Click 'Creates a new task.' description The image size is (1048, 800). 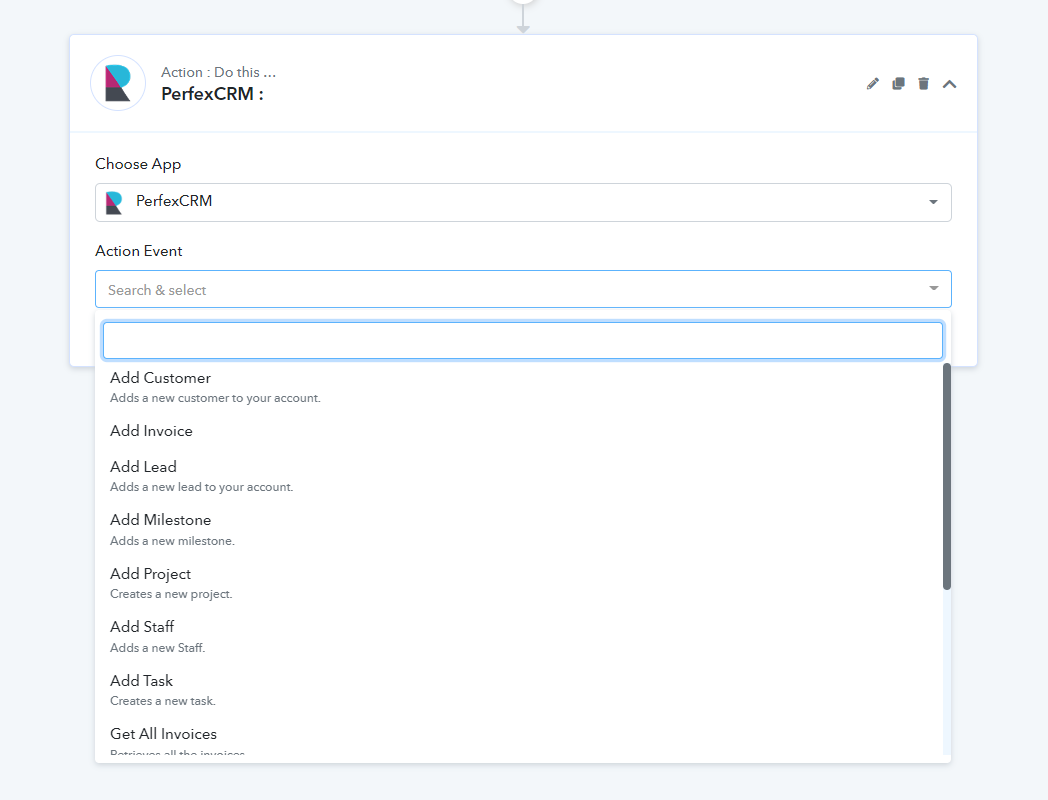(163, 700)
